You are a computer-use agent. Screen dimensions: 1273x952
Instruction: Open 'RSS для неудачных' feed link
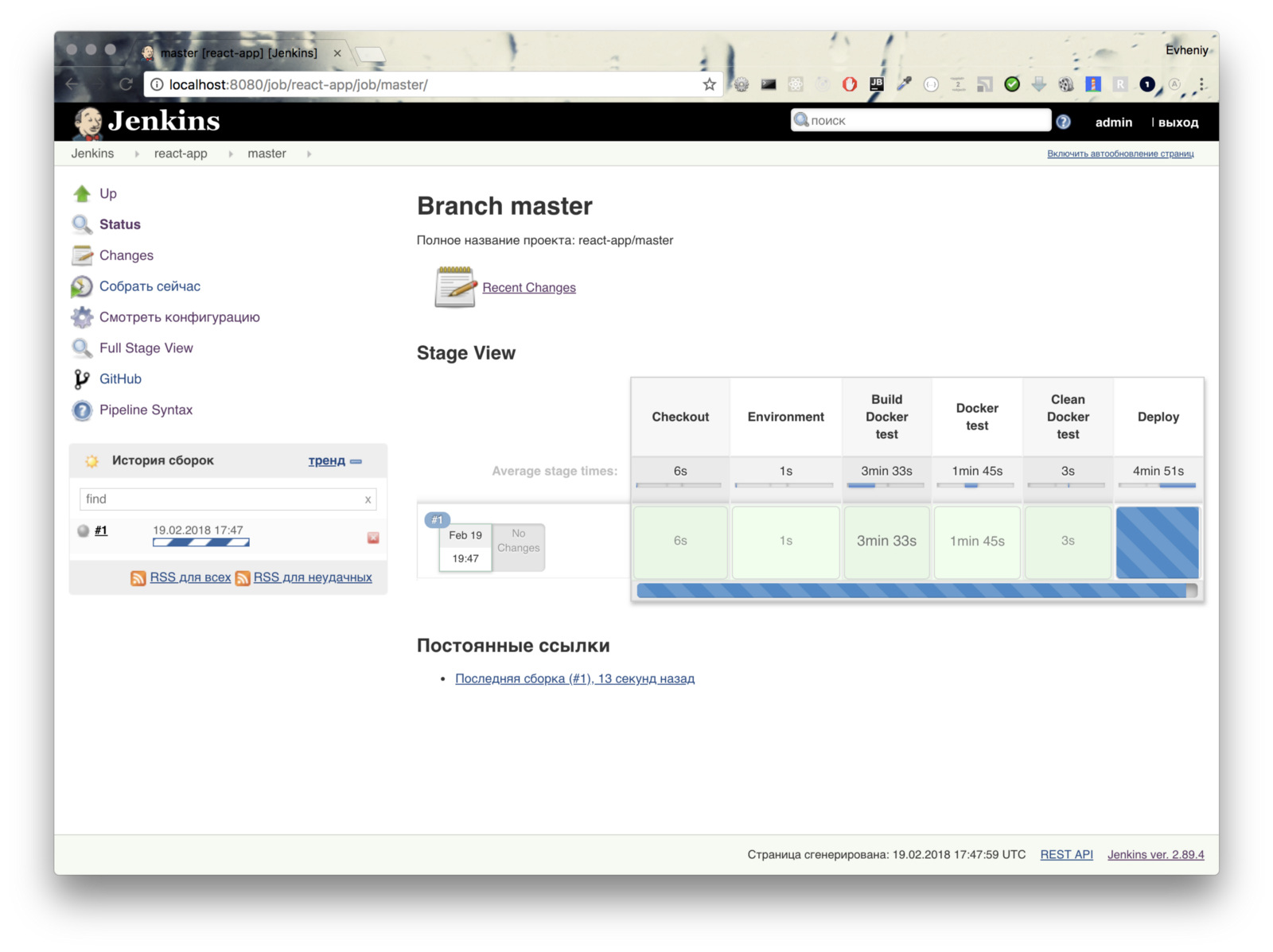point(313,578)
